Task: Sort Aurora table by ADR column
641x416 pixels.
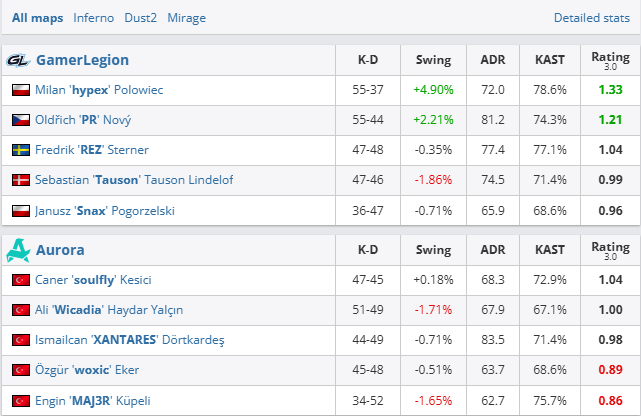Action: pos(493,250)
